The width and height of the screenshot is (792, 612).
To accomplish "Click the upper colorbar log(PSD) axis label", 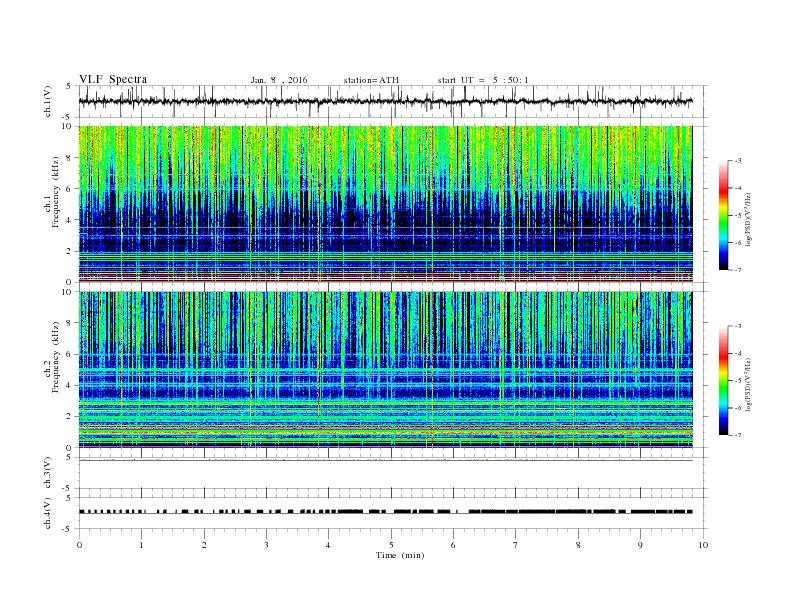I will (749, 219).
